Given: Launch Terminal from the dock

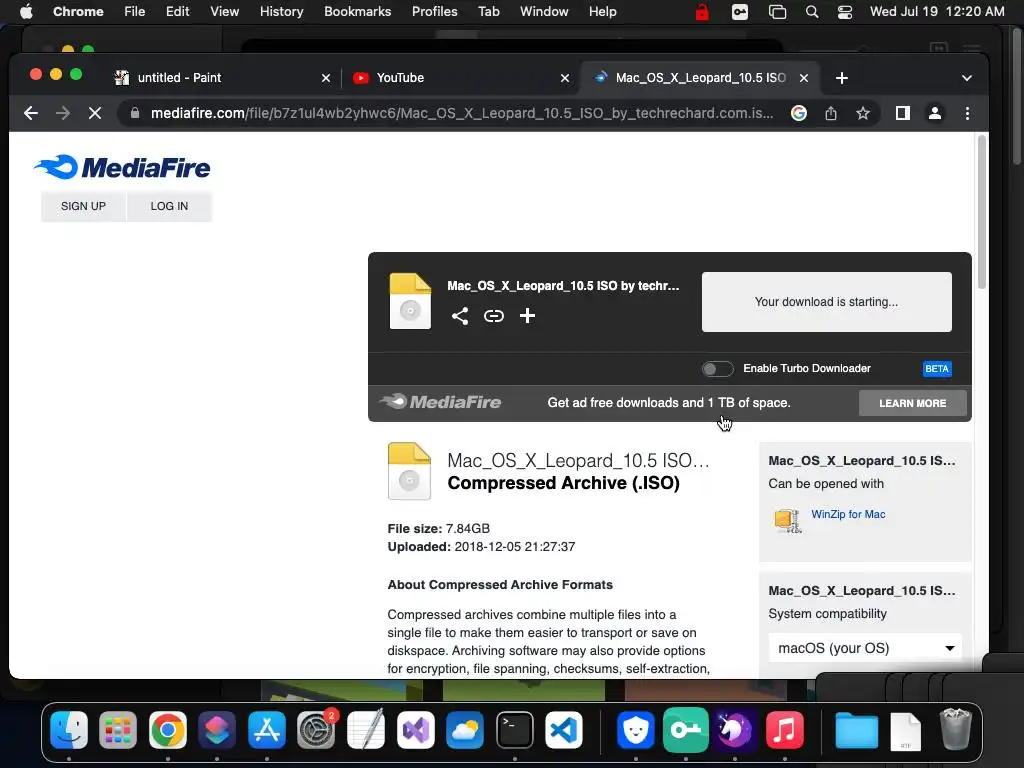Looking at the screenshot, I should point(515,730).
